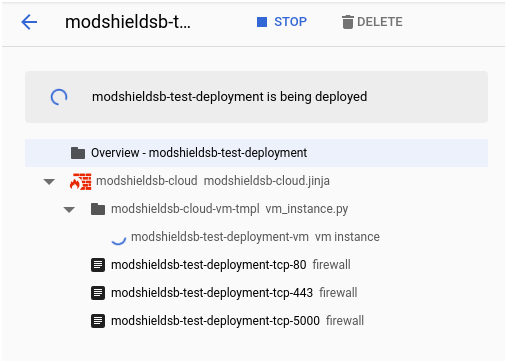The width and height of the screenshot is (507, 363).
Task: Select Overview - modshieldsb-test-deployment row
Action: 256,153
